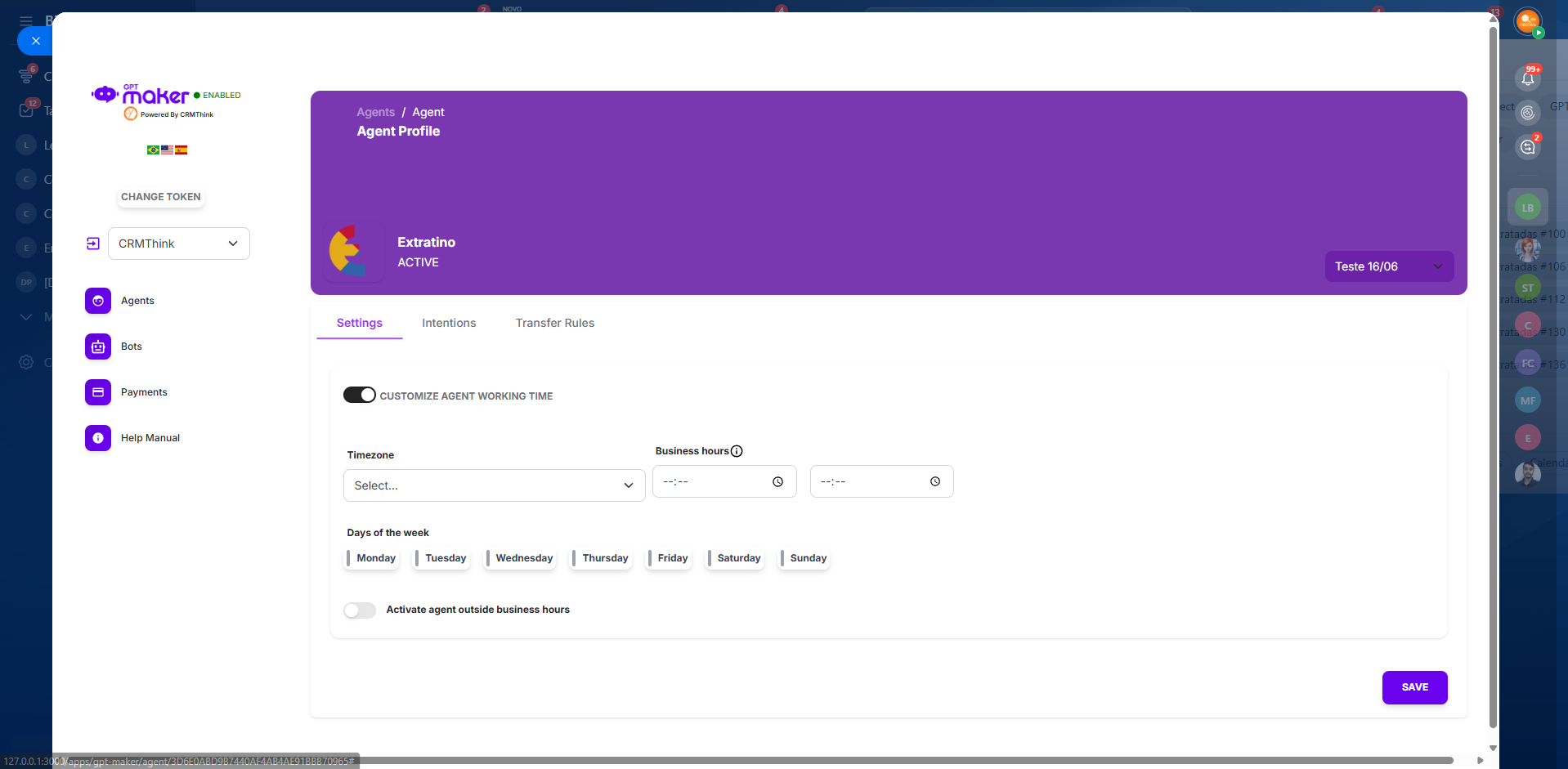1568x769 pixels.
Task: Disable Customize Agent Working Time toggle
Action: coord(359,396)
